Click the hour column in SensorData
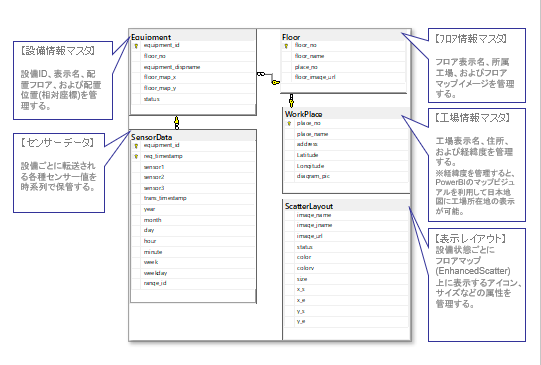The width and height of the screenshot is (541, 365). 150,241
